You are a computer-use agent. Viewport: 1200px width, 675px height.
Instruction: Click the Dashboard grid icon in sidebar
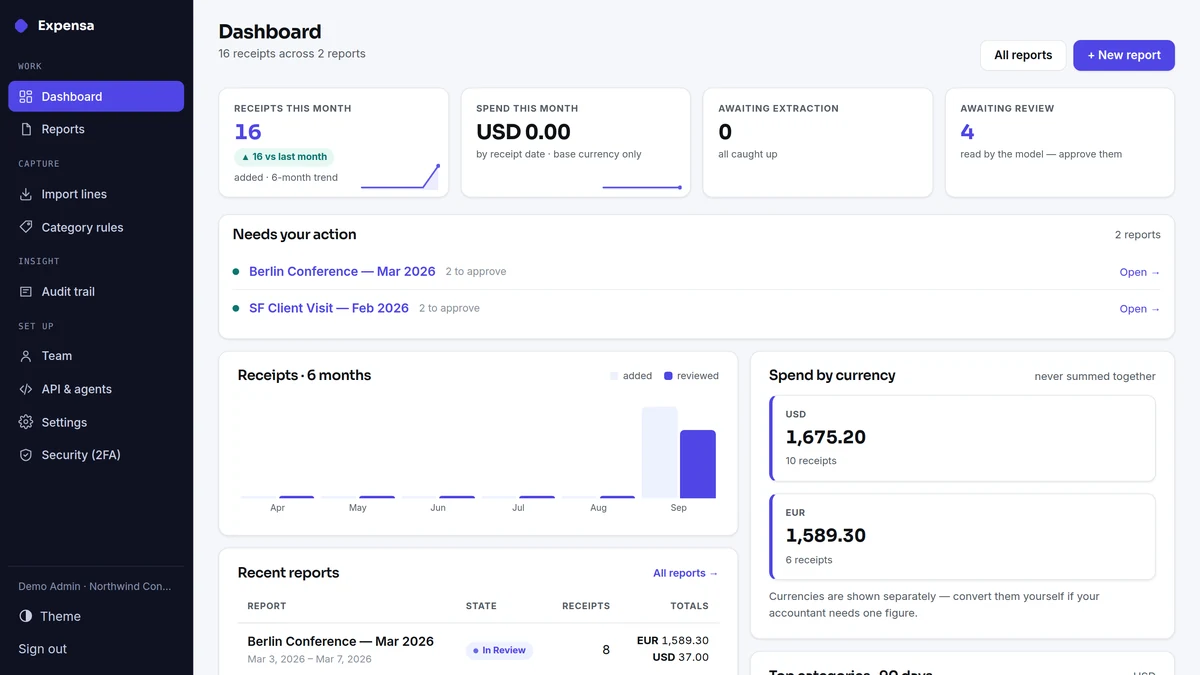(26, 97)
